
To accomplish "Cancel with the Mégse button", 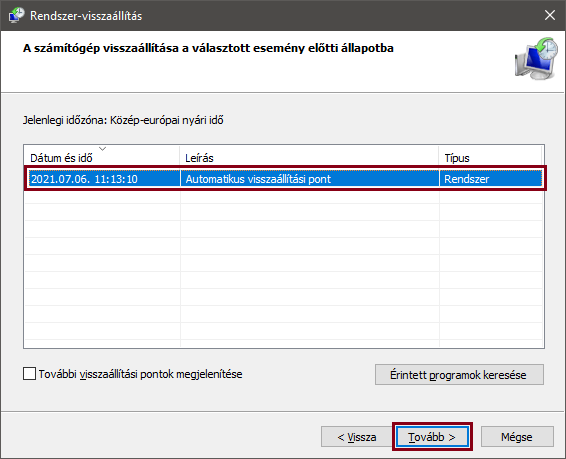I will 517,437.
